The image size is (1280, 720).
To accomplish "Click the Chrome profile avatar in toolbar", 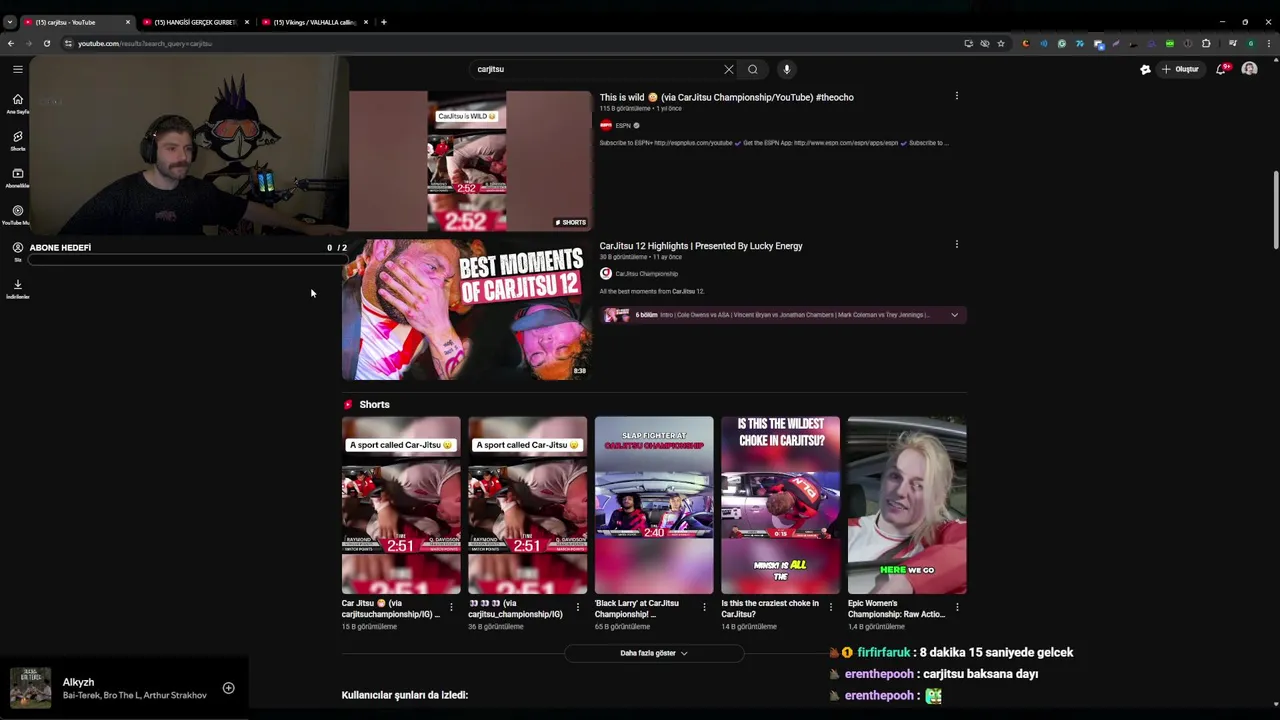I will point(1250,43).
